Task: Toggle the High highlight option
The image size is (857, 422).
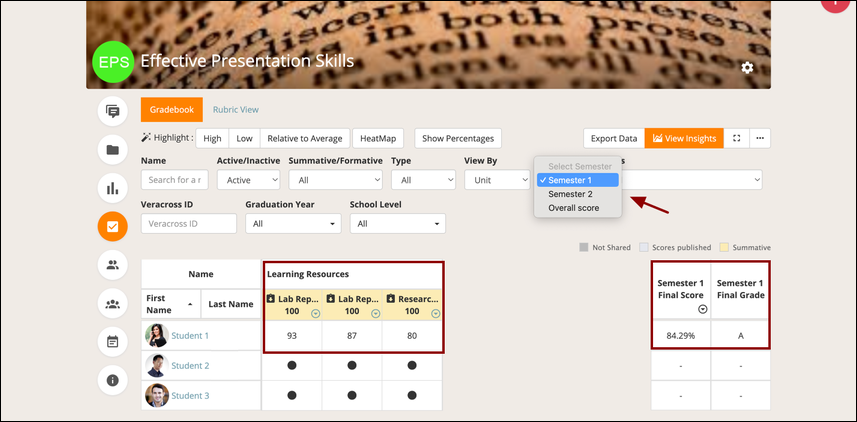Action: click(x=212, y=138)
